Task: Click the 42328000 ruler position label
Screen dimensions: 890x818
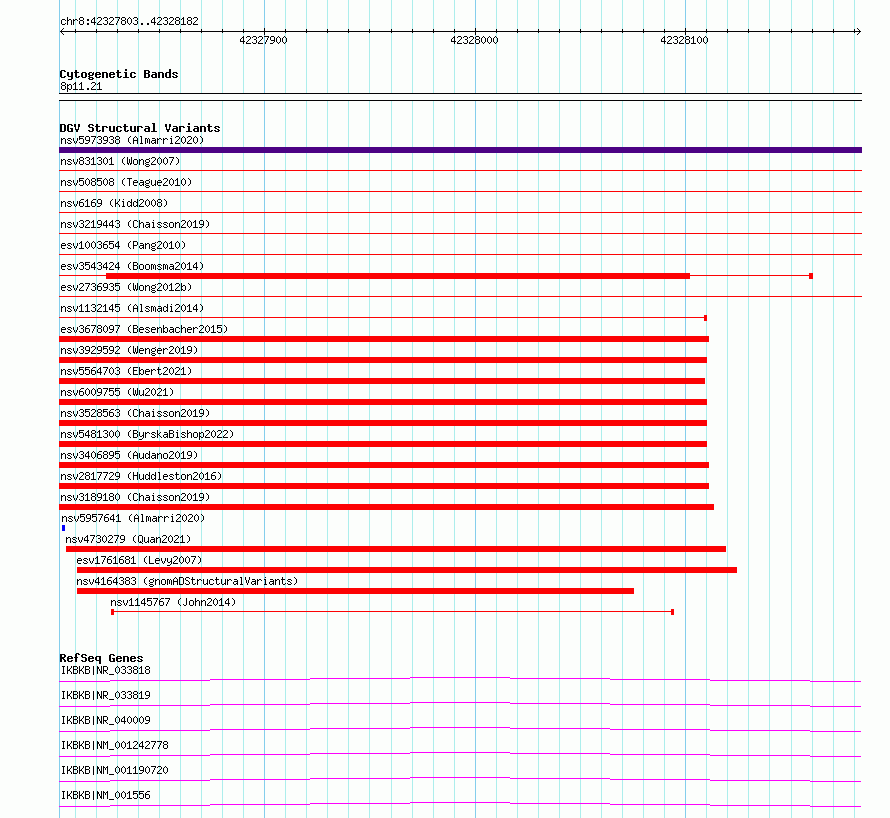Action: (x=474, y=40)
